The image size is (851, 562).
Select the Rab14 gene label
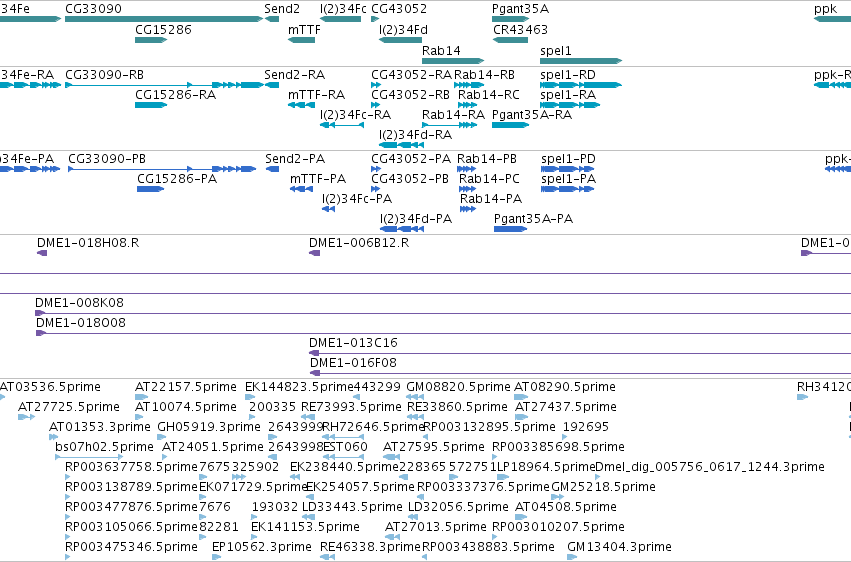pos(441,50)
